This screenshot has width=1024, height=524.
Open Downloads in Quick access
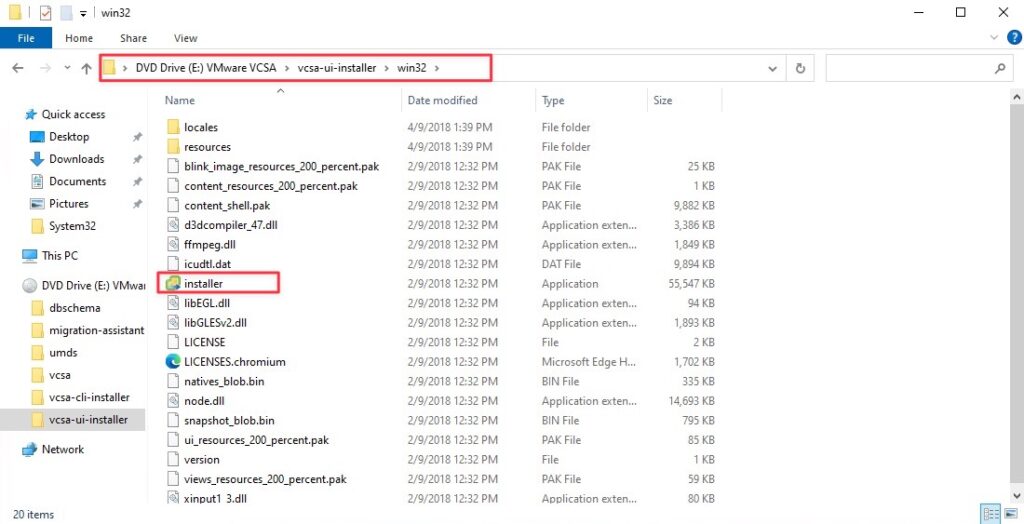76,159
